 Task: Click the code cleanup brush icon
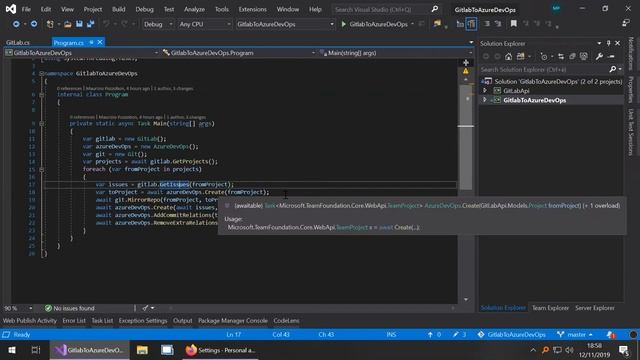click(x=145, y=308)
